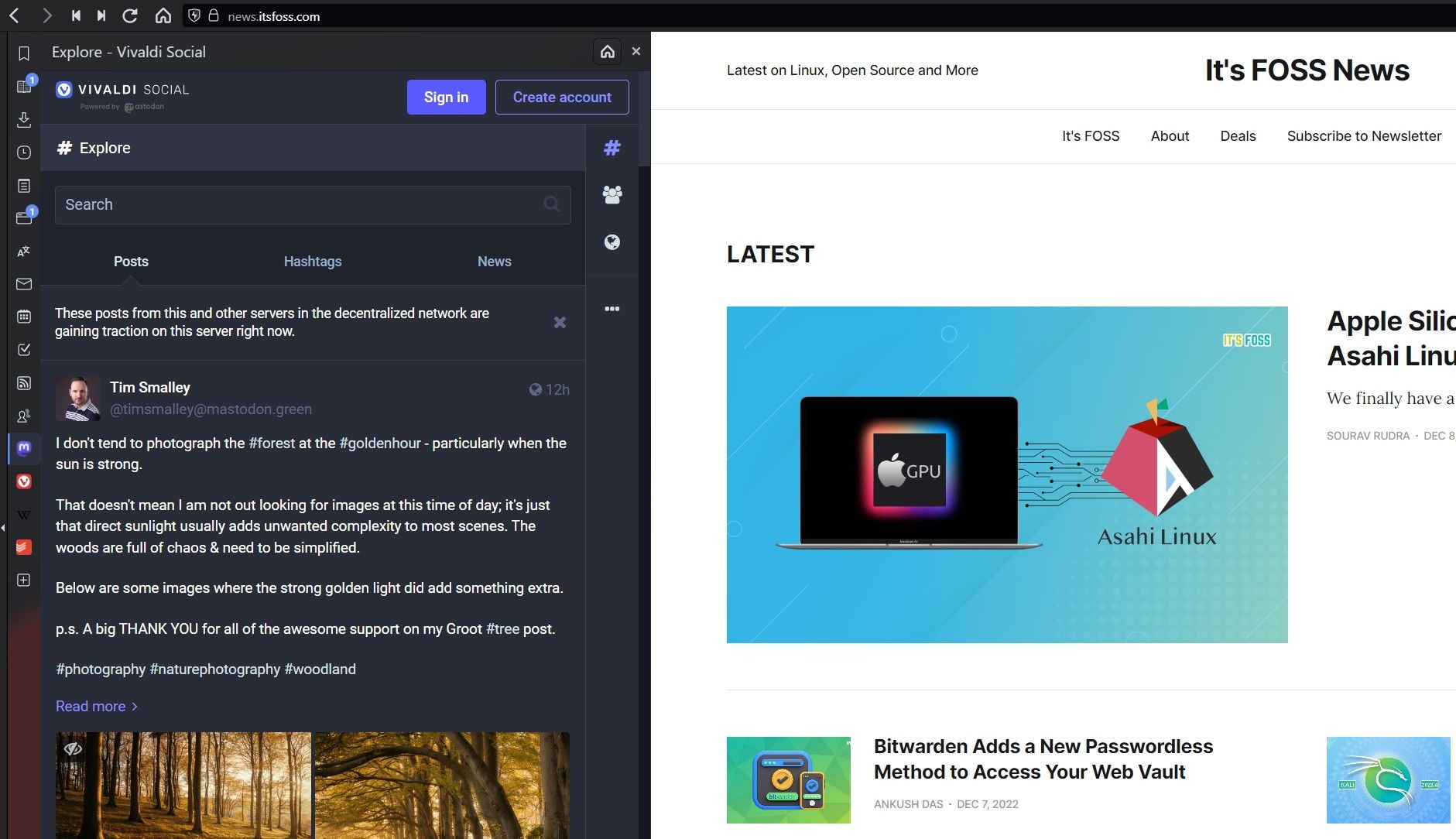Open the Deals menu item
This screenshot has height=839, width=1456.
pos(1238,135)
